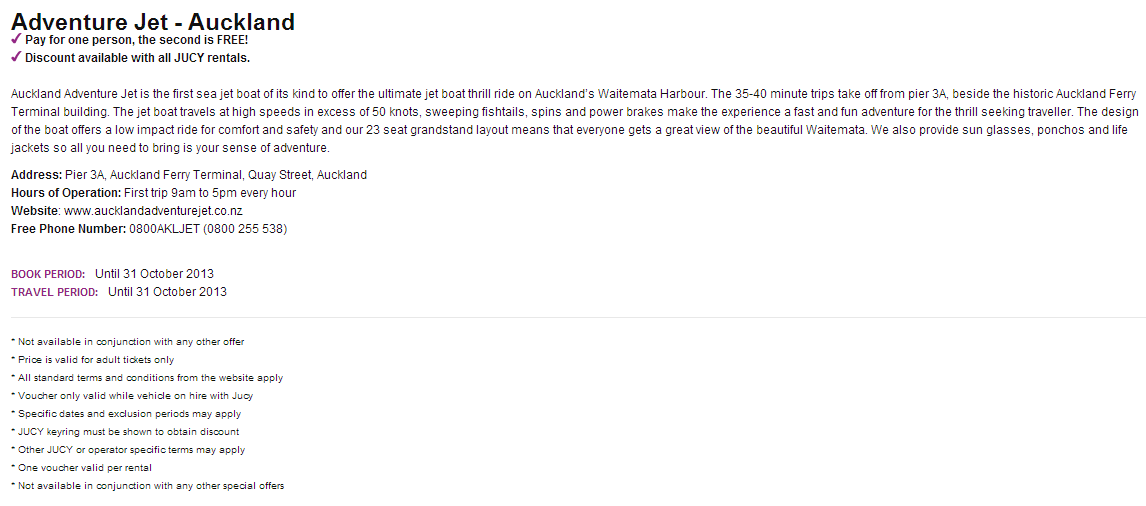1146x506 pixels.
Task: Click the 'Voucher only valid while vehicle on hire' term
Action: tap(132, 396)
